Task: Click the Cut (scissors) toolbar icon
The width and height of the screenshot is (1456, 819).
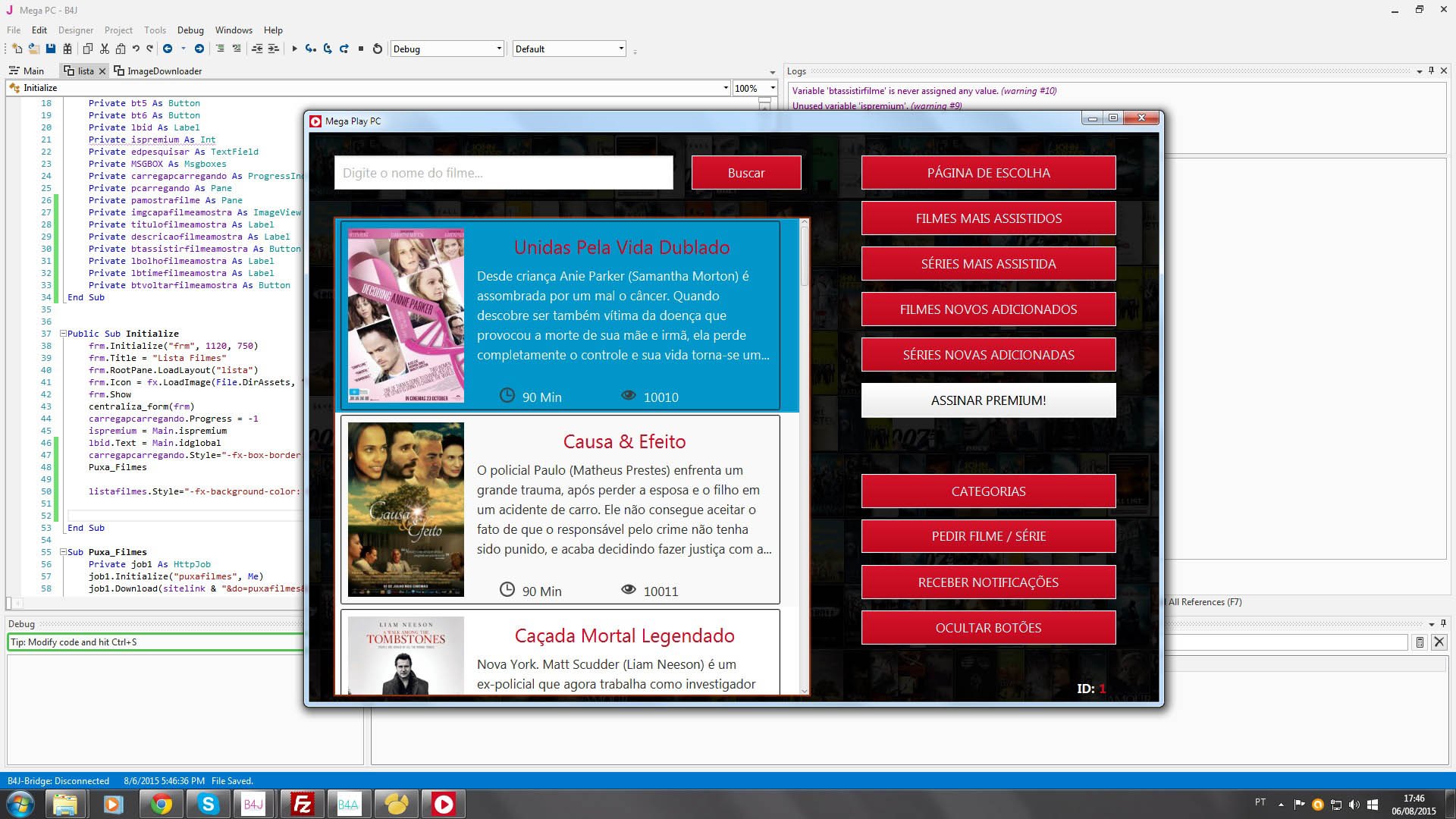Action: [x=104, y=49]
